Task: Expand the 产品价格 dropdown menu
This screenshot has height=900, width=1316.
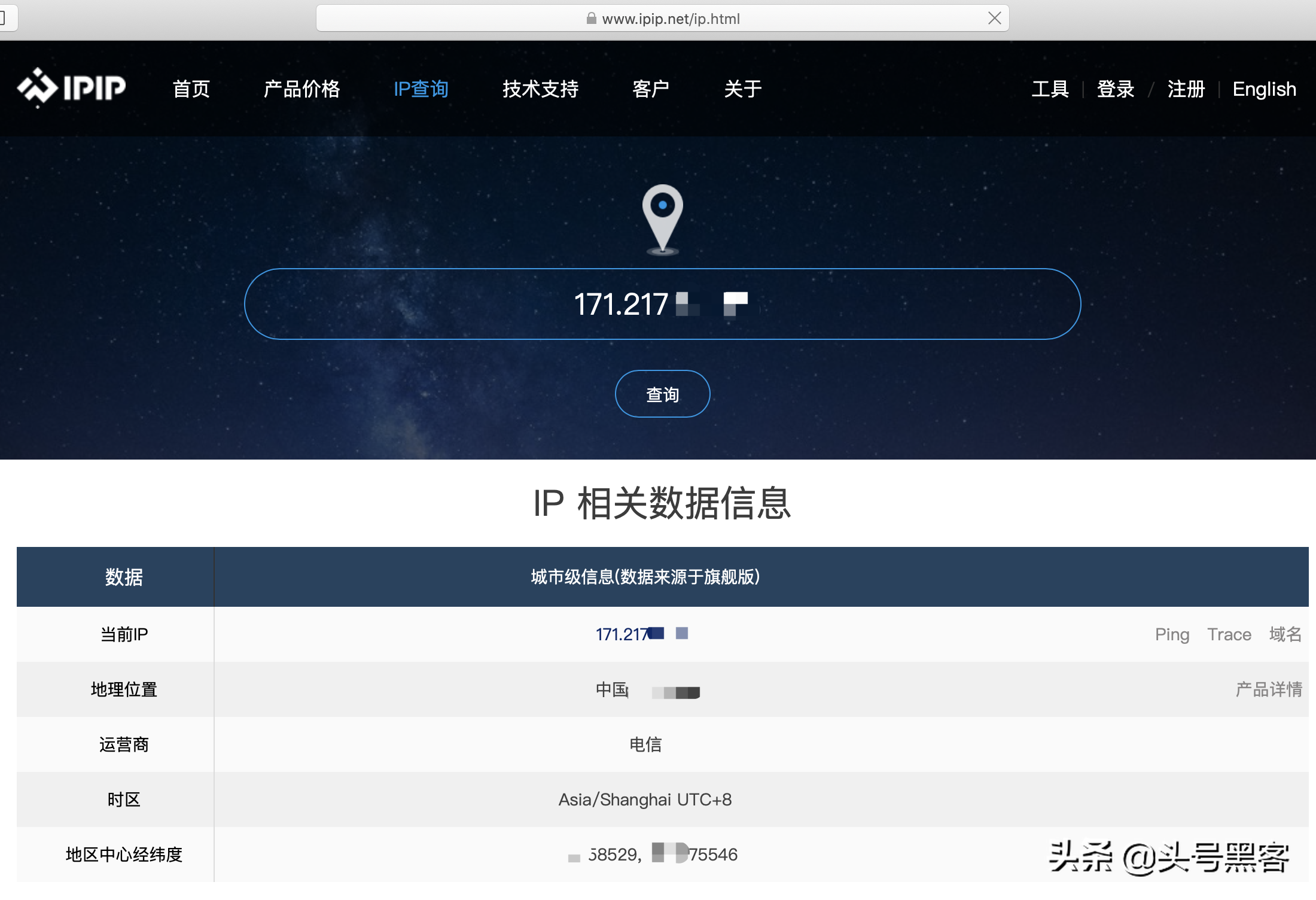Action: [302, 87]
